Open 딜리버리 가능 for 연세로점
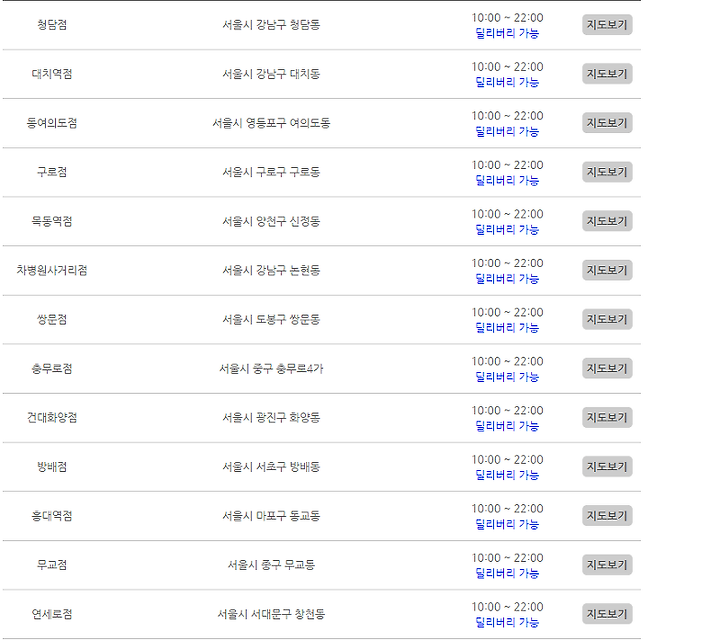 (x=507, y=623)
